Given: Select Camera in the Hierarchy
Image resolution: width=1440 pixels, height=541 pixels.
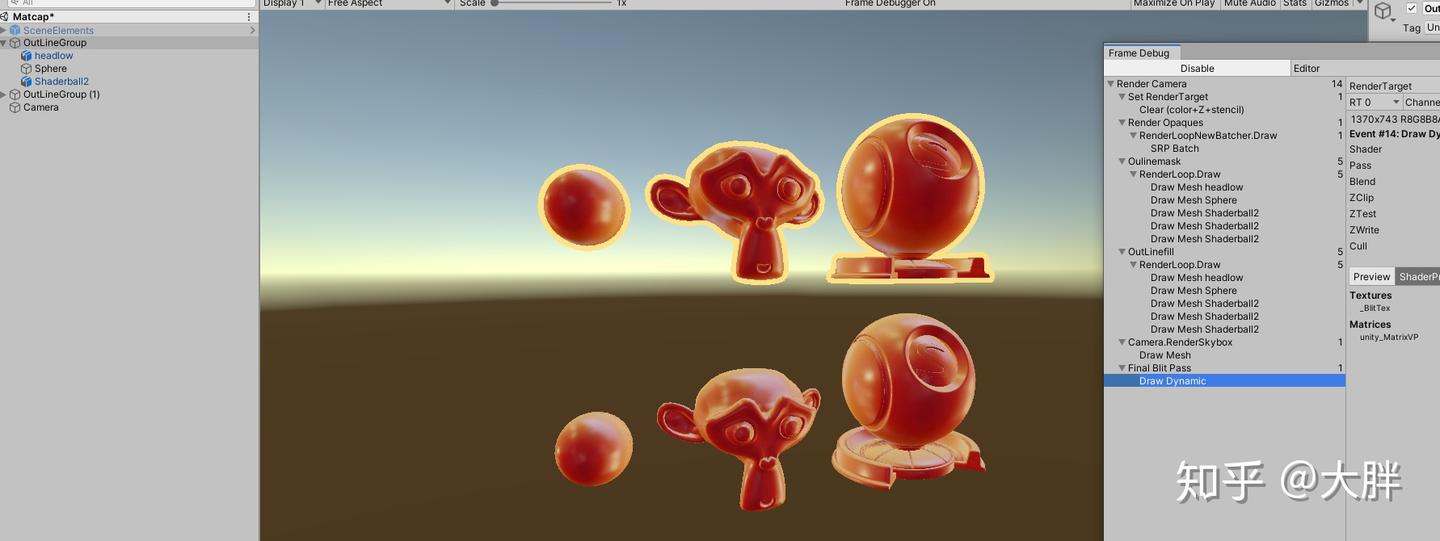Looking at the screenshot, I should [41, 108].
